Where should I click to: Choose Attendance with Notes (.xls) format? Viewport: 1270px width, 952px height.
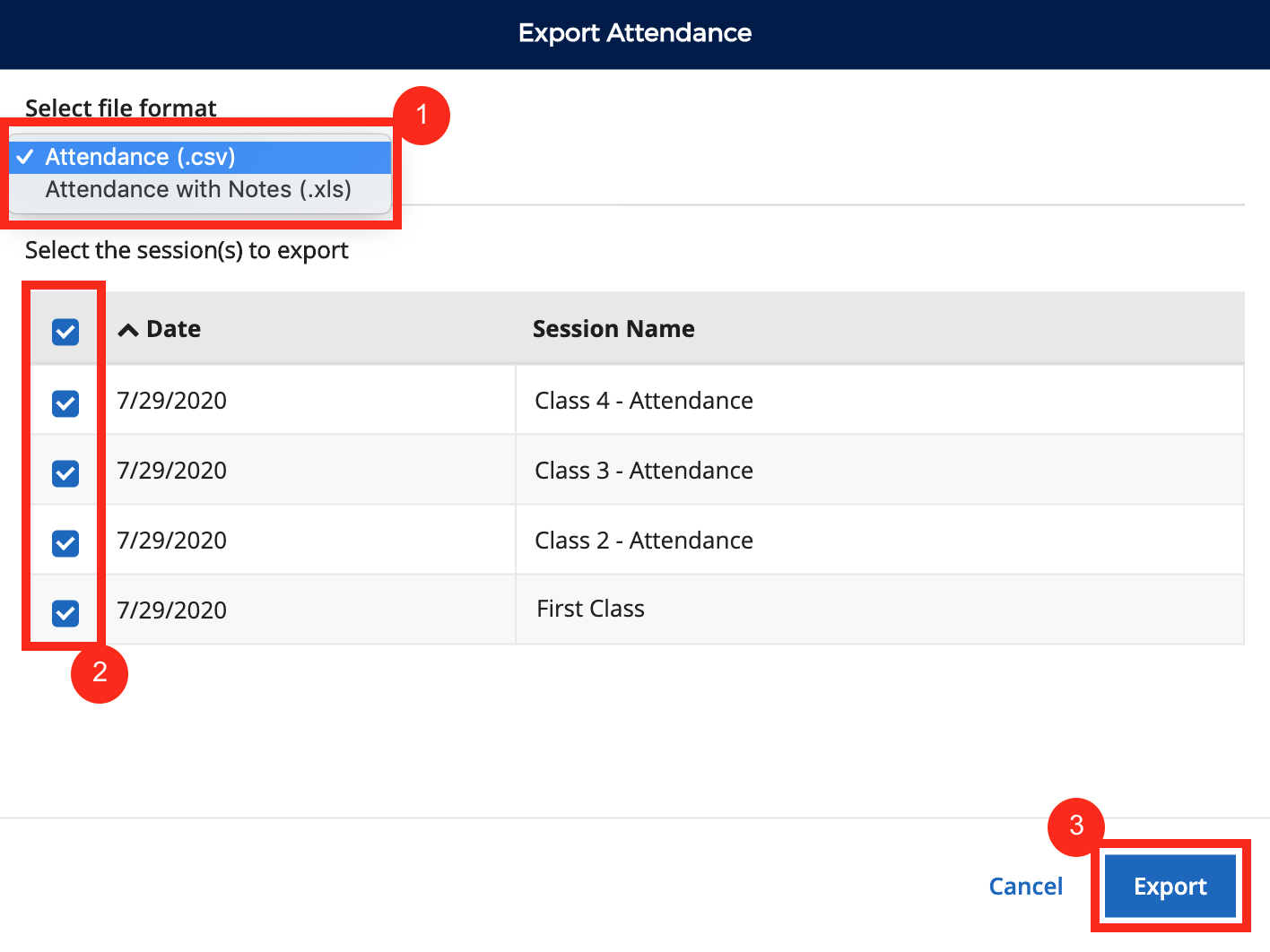198,189
